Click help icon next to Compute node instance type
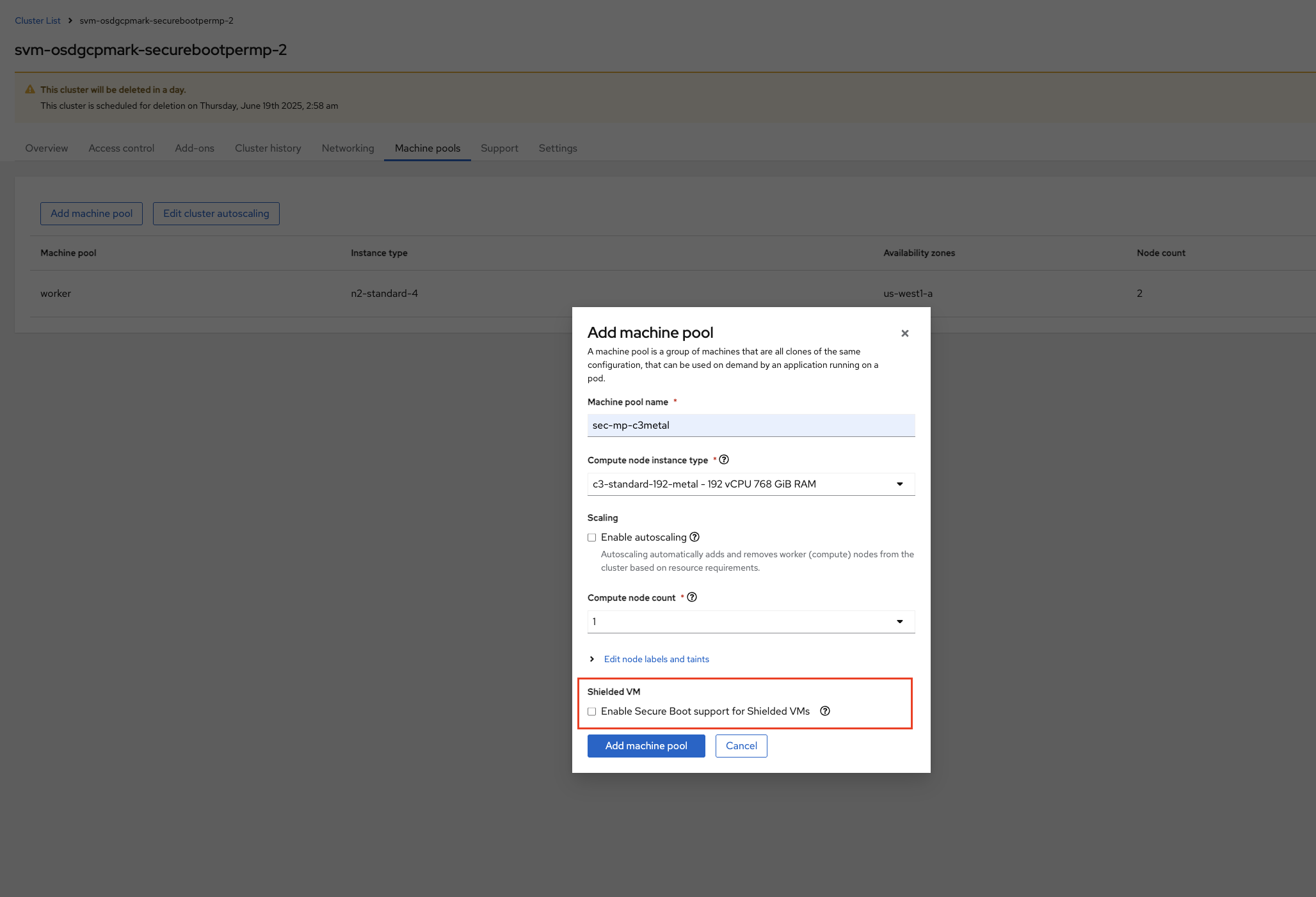 coord(724,460)
